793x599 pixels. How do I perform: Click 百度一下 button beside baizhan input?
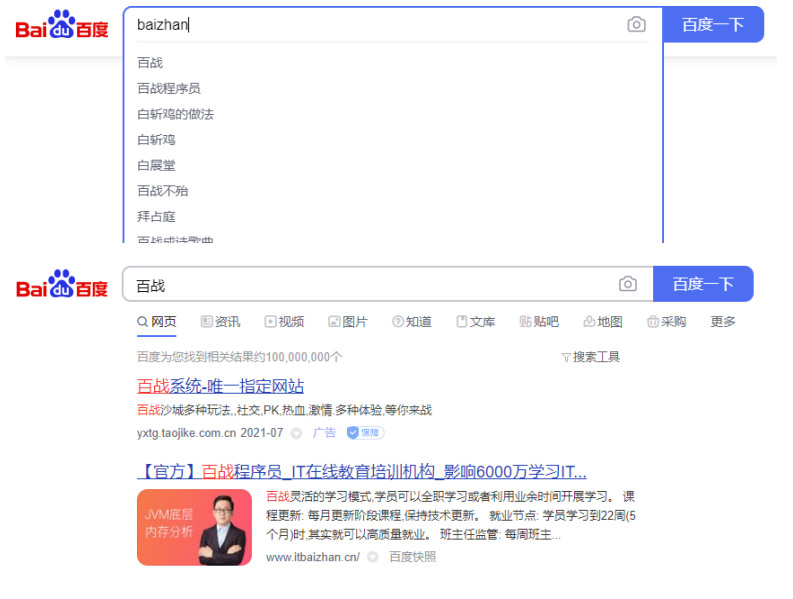(713, 24)
